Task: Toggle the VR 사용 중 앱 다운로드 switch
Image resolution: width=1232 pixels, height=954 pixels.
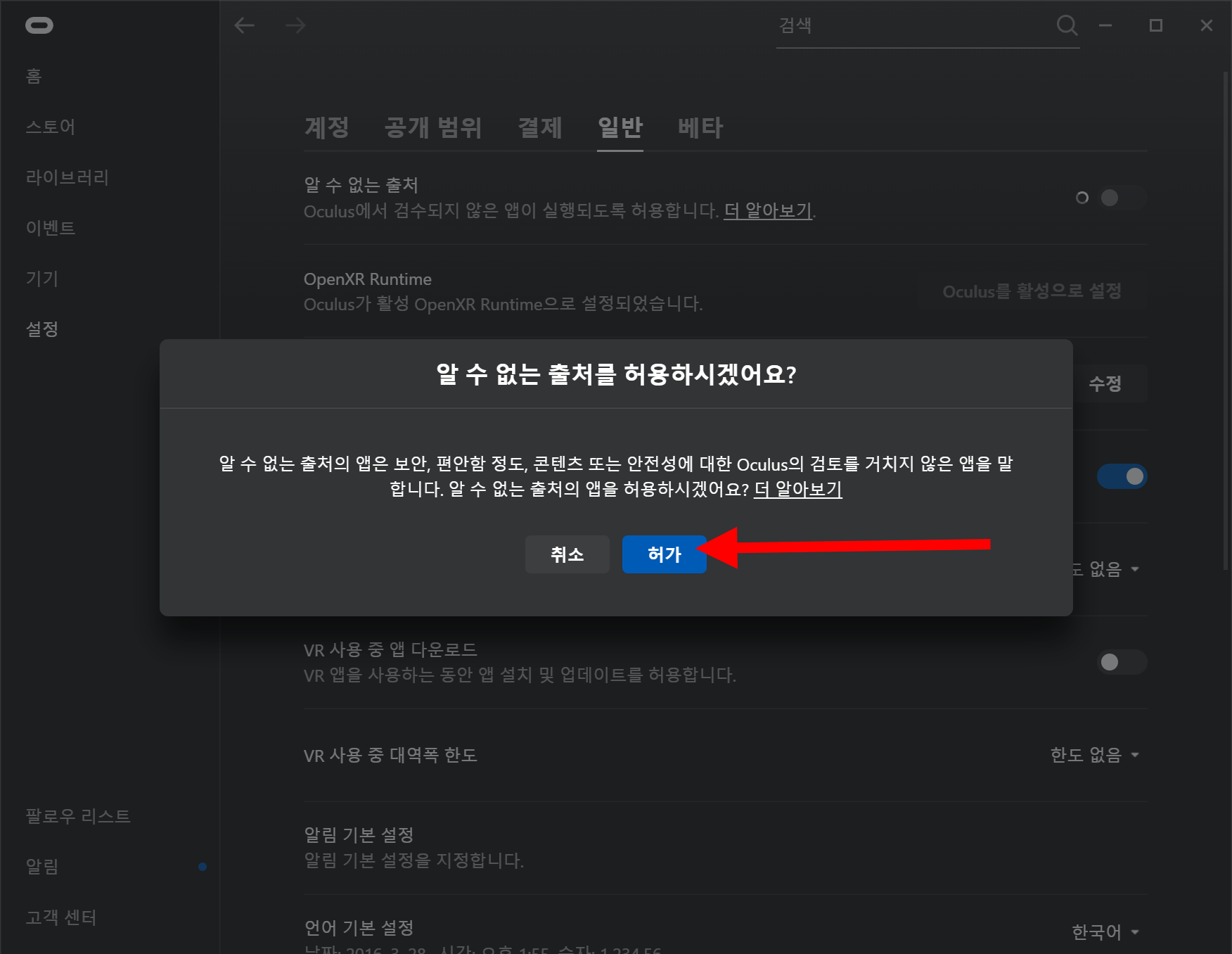Action: pos(1122,662)
